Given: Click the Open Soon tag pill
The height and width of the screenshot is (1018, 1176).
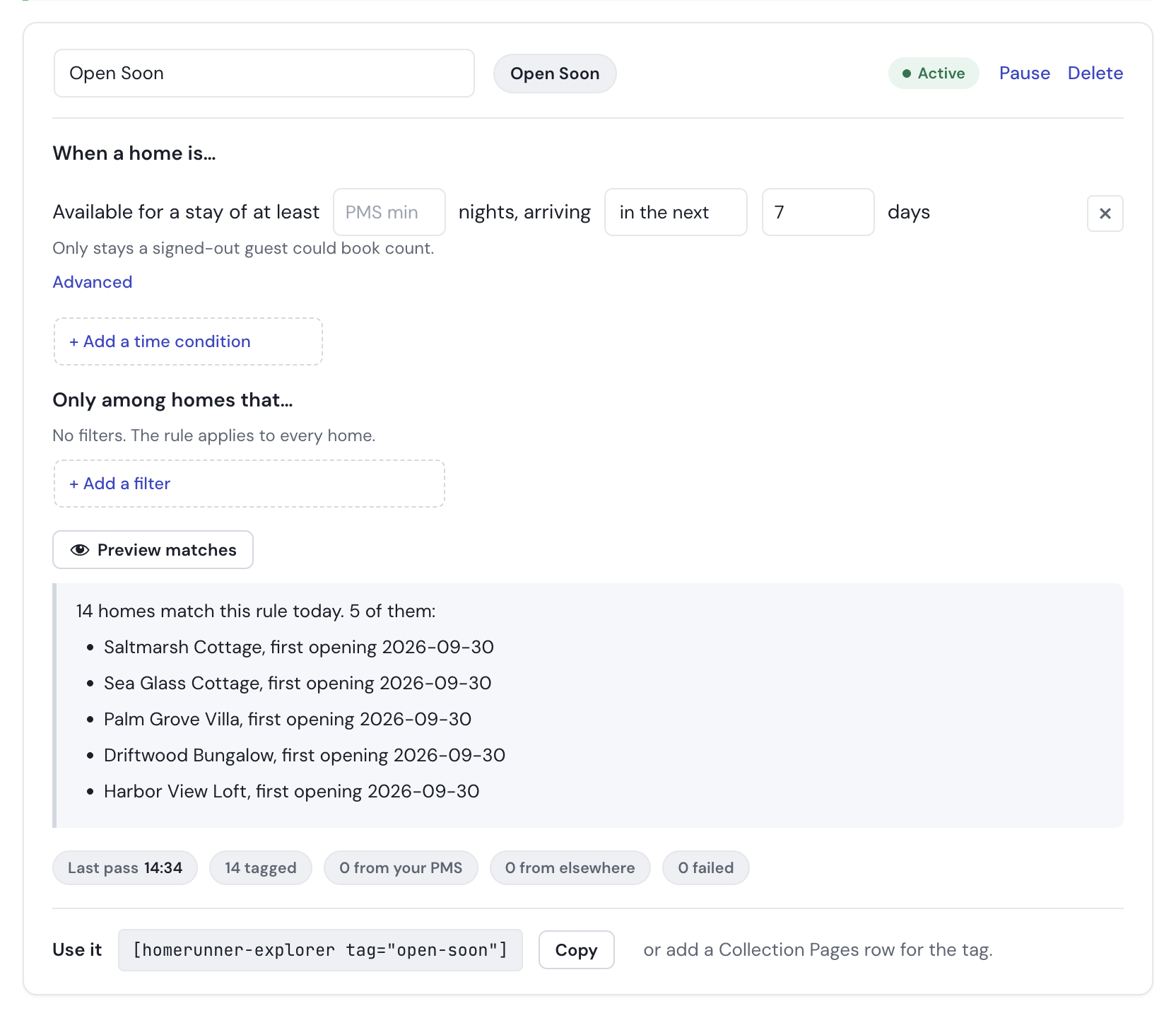Looking at the screenshot, I should click(x=555, y=74).
